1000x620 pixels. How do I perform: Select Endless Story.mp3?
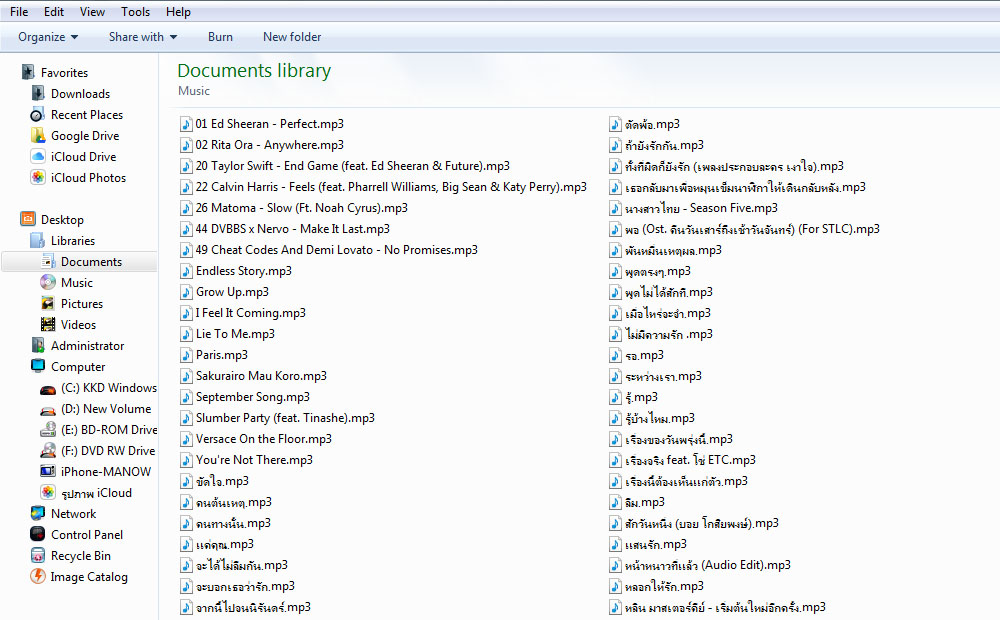pyautogui.click(x=236, y=271)
